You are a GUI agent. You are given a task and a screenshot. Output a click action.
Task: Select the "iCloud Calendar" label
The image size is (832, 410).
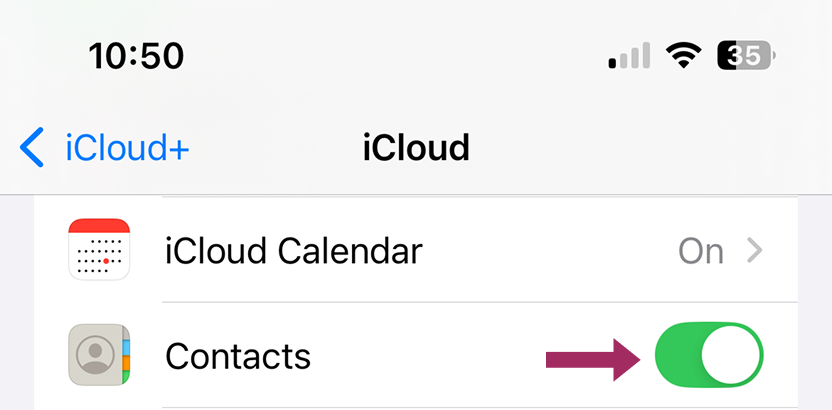tap(293, 250)
